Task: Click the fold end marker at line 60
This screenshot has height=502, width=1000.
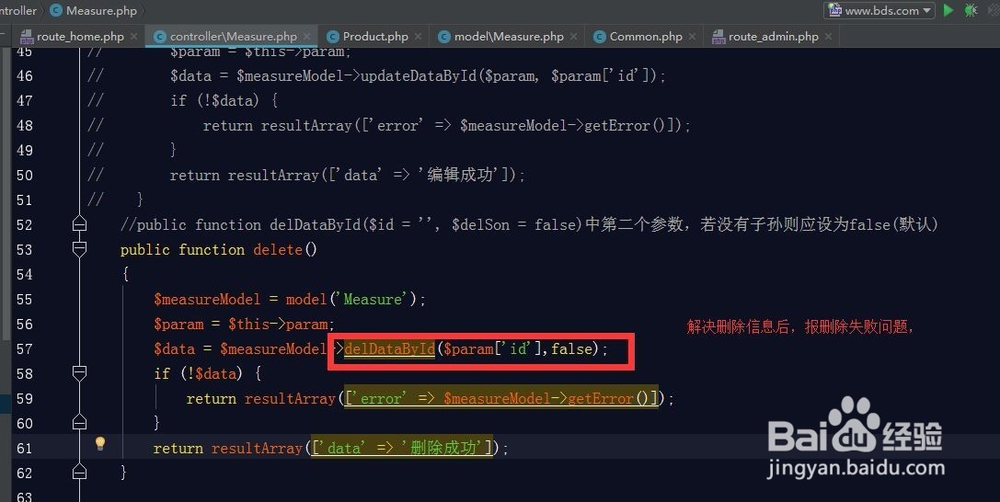Action: coord(79,422)
